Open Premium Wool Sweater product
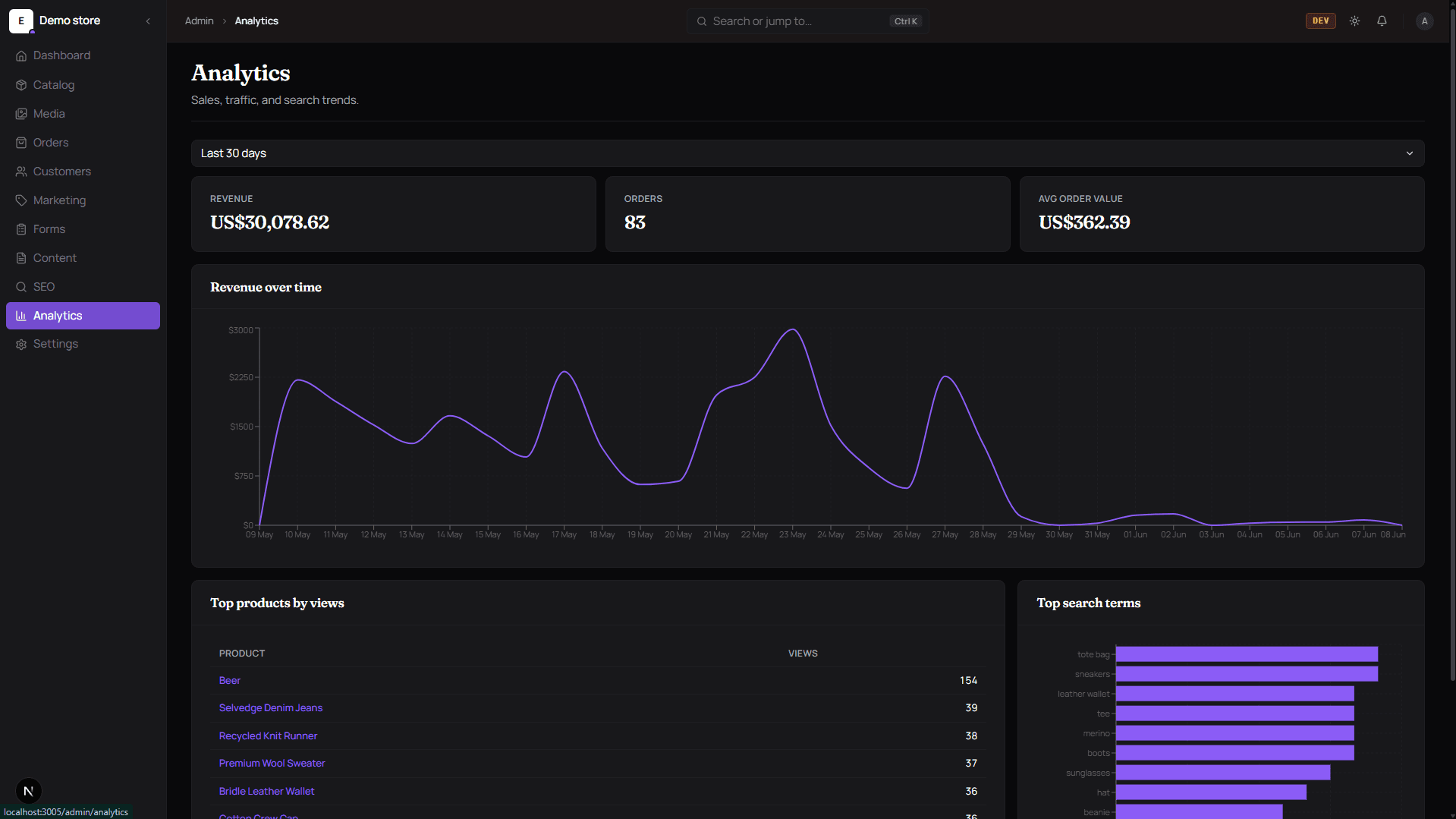Screen dimensions: 1456x819 pos(272,764)
